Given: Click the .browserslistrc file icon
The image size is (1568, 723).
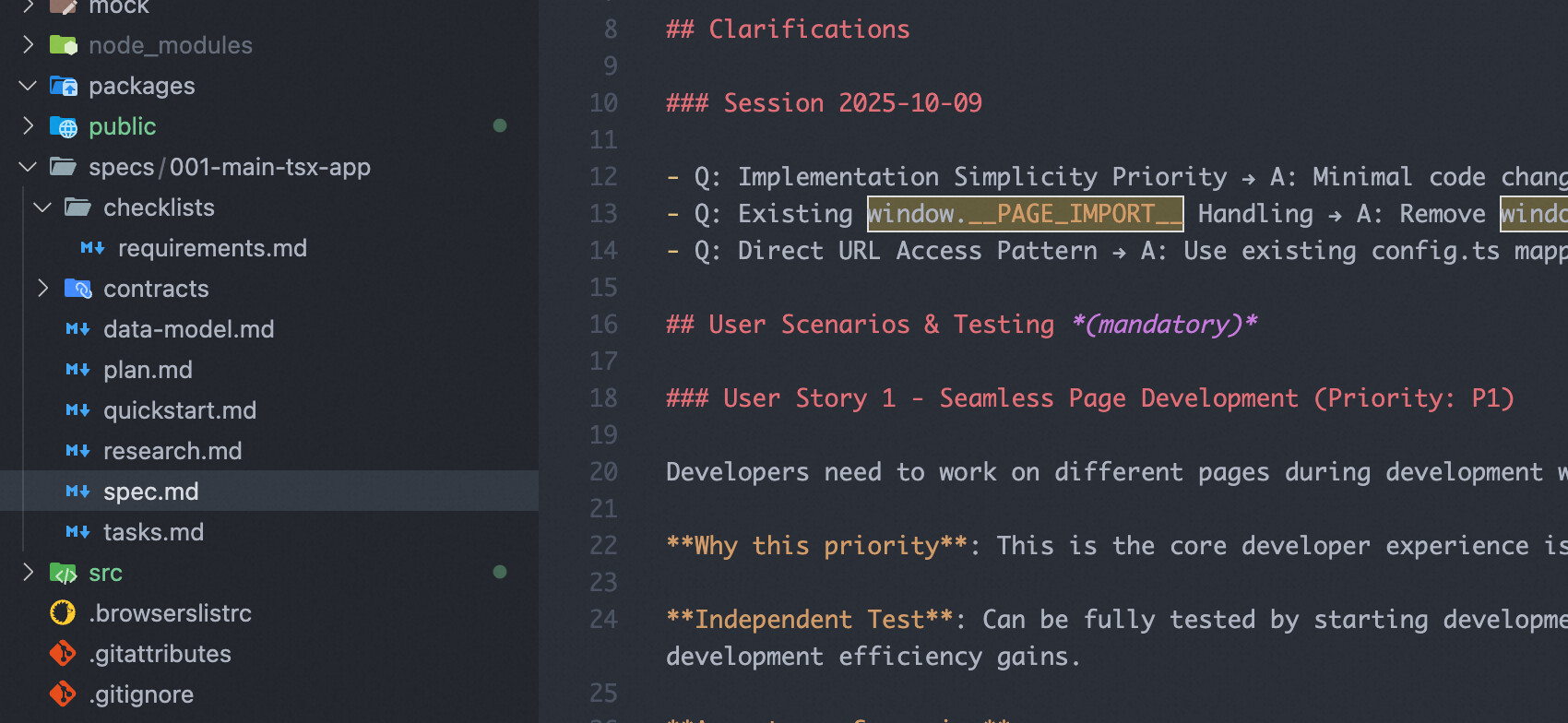Looking at the screenshot, I should pos(63,613).
